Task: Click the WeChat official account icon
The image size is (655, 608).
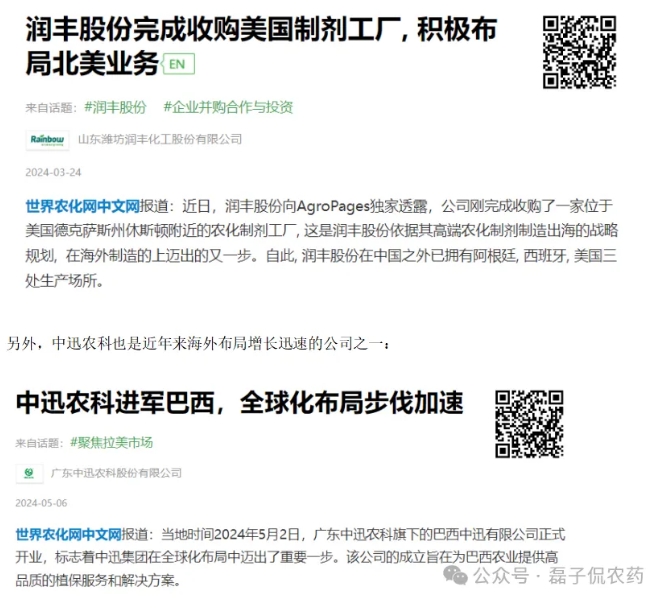Action: [455, 575]
